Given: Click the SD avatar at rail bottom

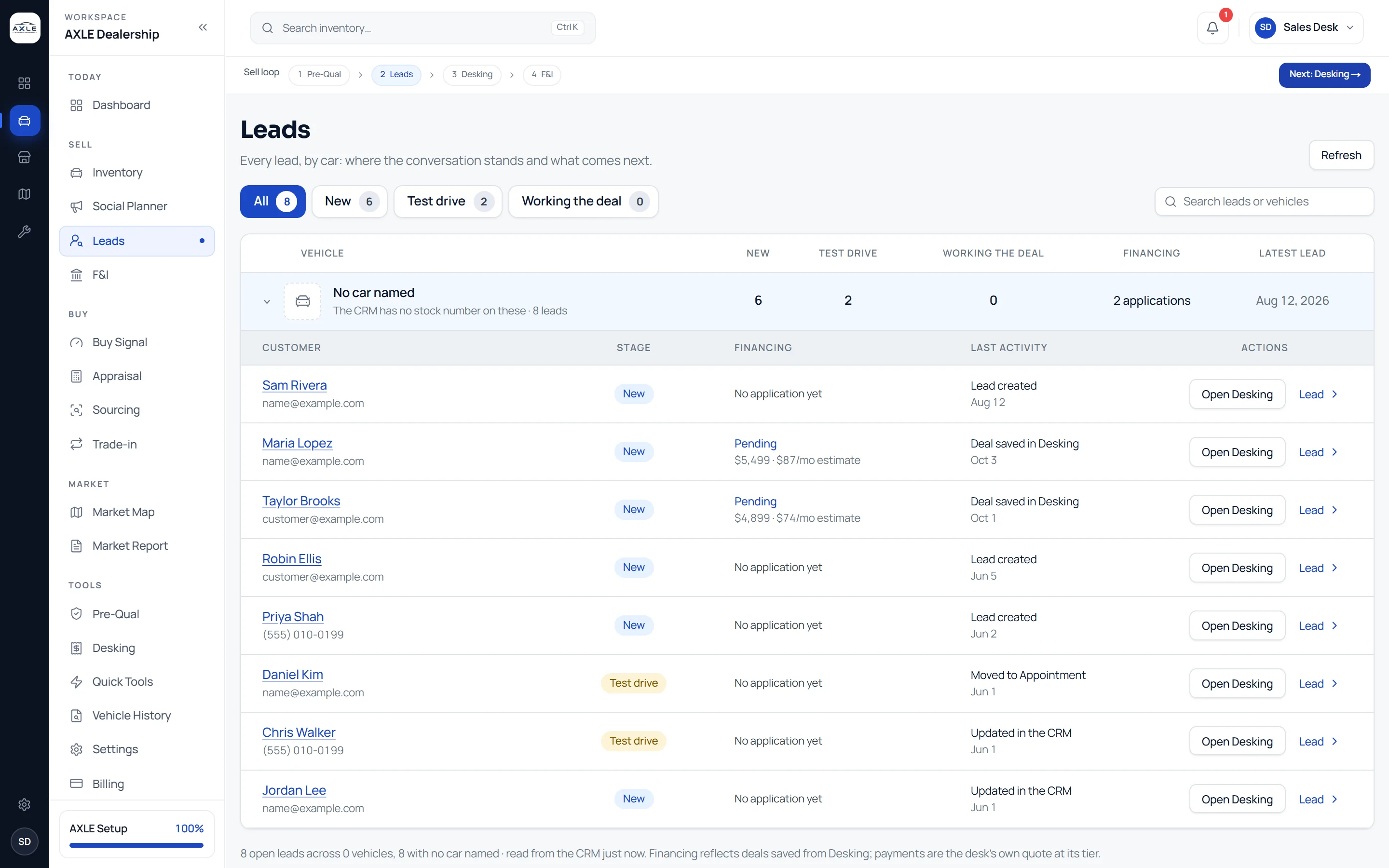Looking at the screenshot, I should 24,841.
